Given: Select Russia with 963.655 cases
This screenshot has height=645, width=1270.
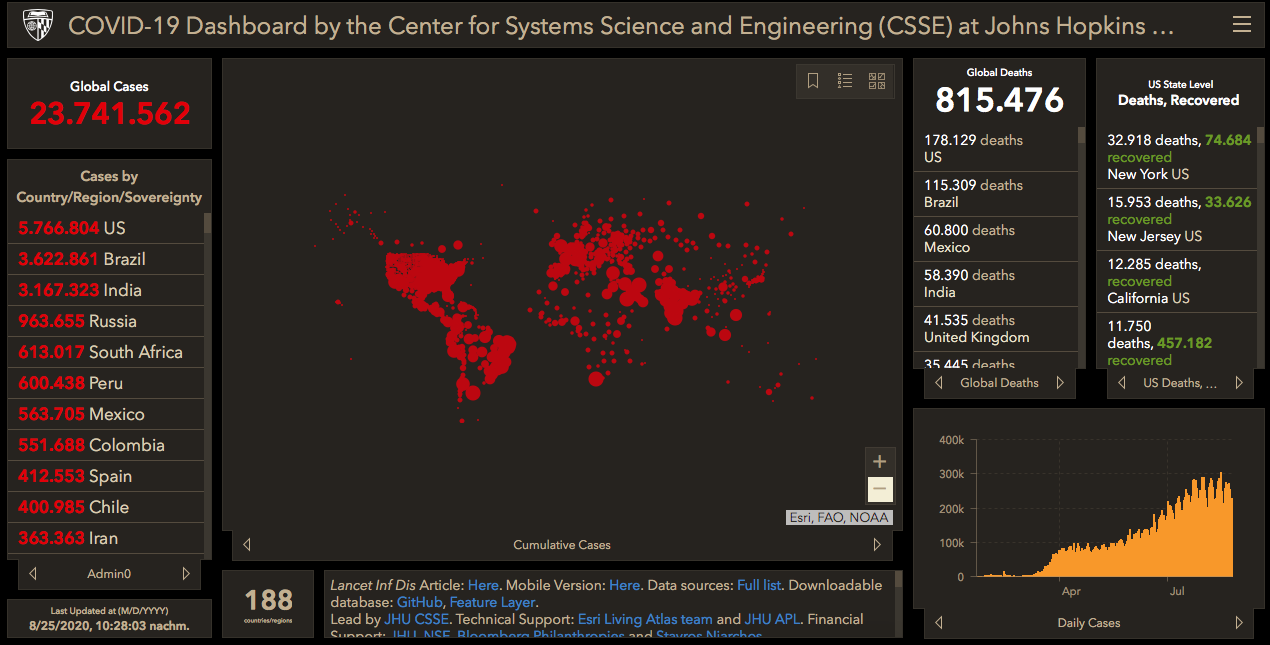Looking at the screenshot, I should pyautogui.click(x=106, y=321).
